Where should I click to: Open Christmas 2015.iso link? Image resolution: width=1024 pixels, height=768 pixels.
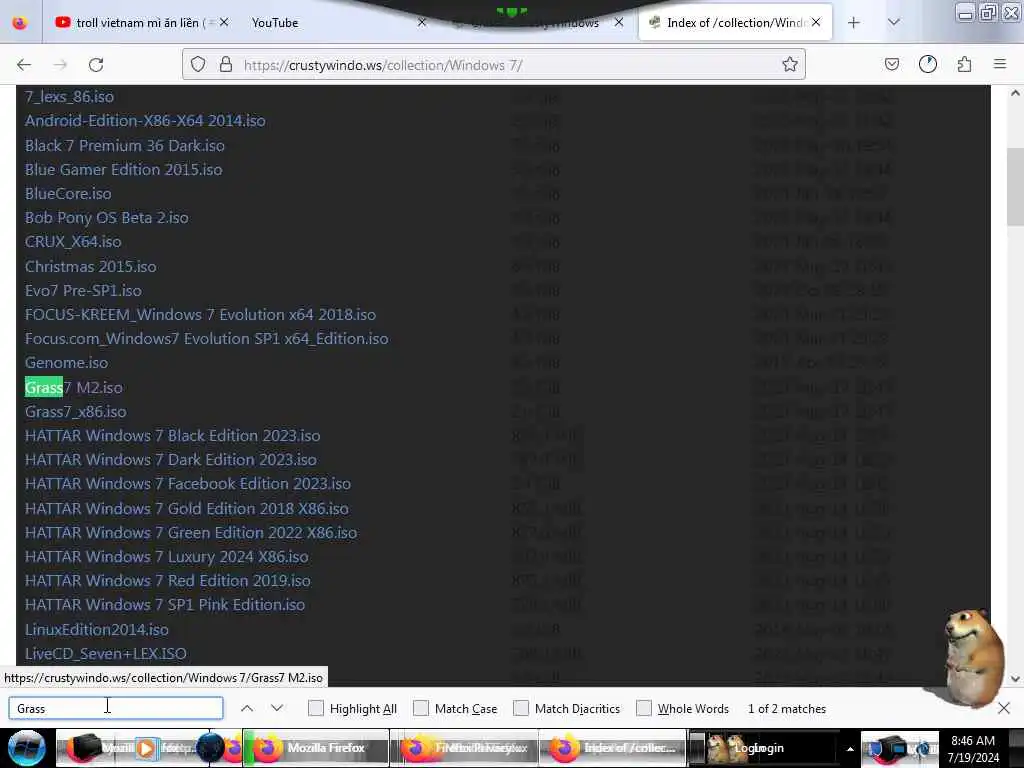click(x=91, y=266)
